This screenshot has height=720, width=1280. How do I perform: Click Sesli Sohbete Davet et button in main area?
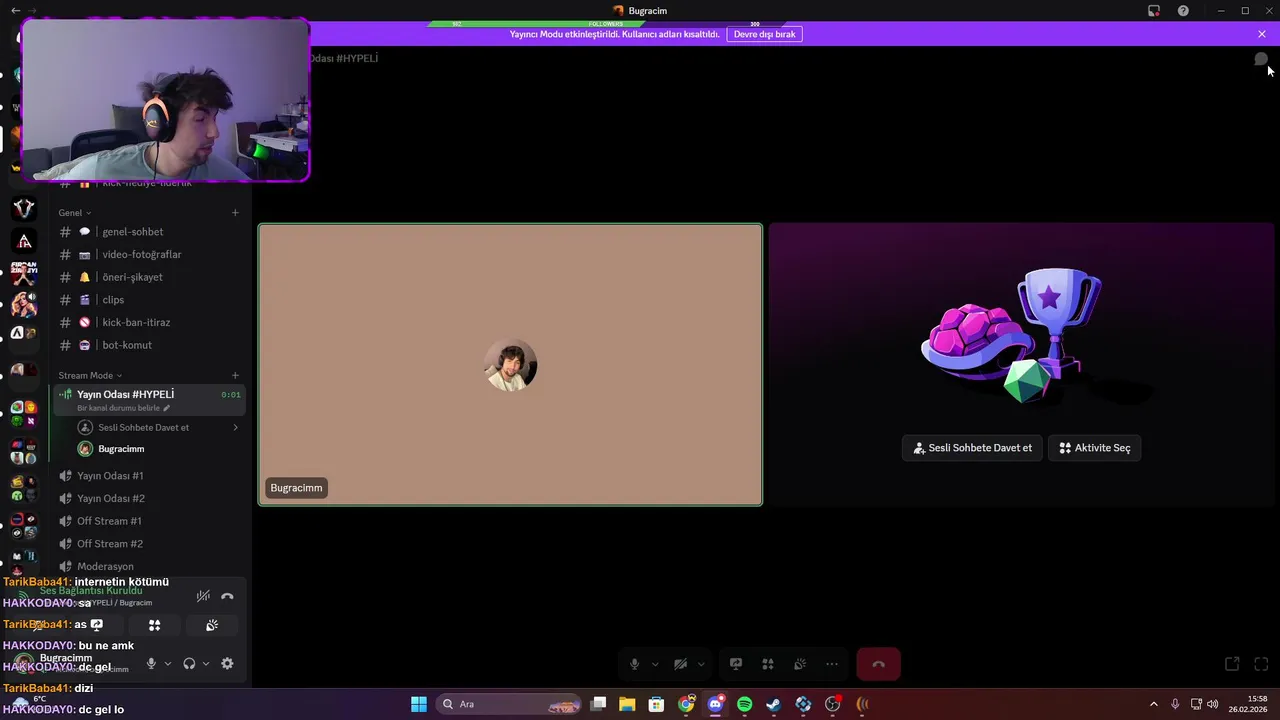pyautogui.click(x=972, y=448)
